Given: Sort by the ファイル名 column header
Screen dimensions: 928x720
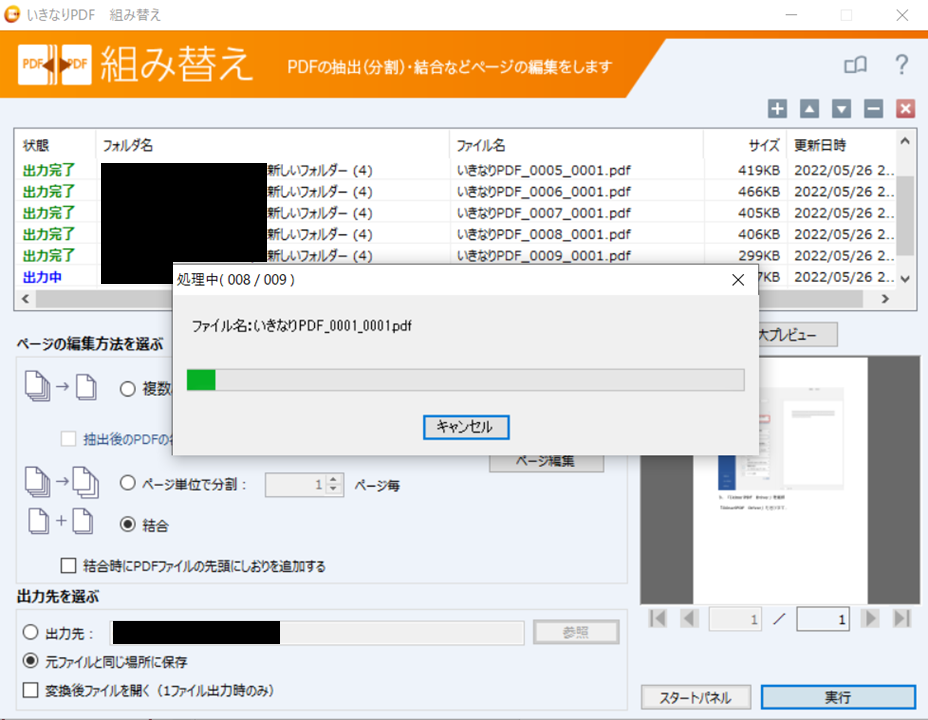Looking at the screenshot, I should 576,145.
